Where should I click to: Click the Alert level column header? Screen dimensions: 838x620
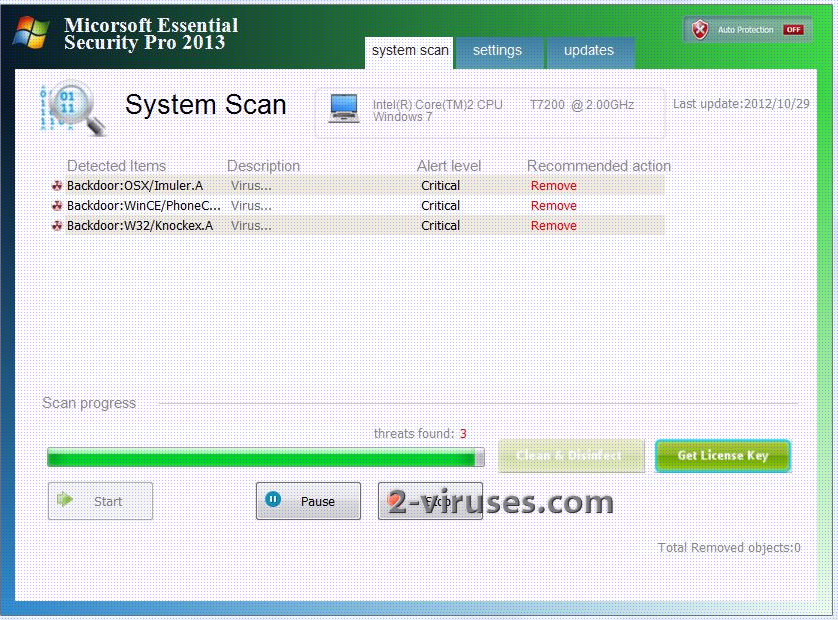tap(449, 166)
